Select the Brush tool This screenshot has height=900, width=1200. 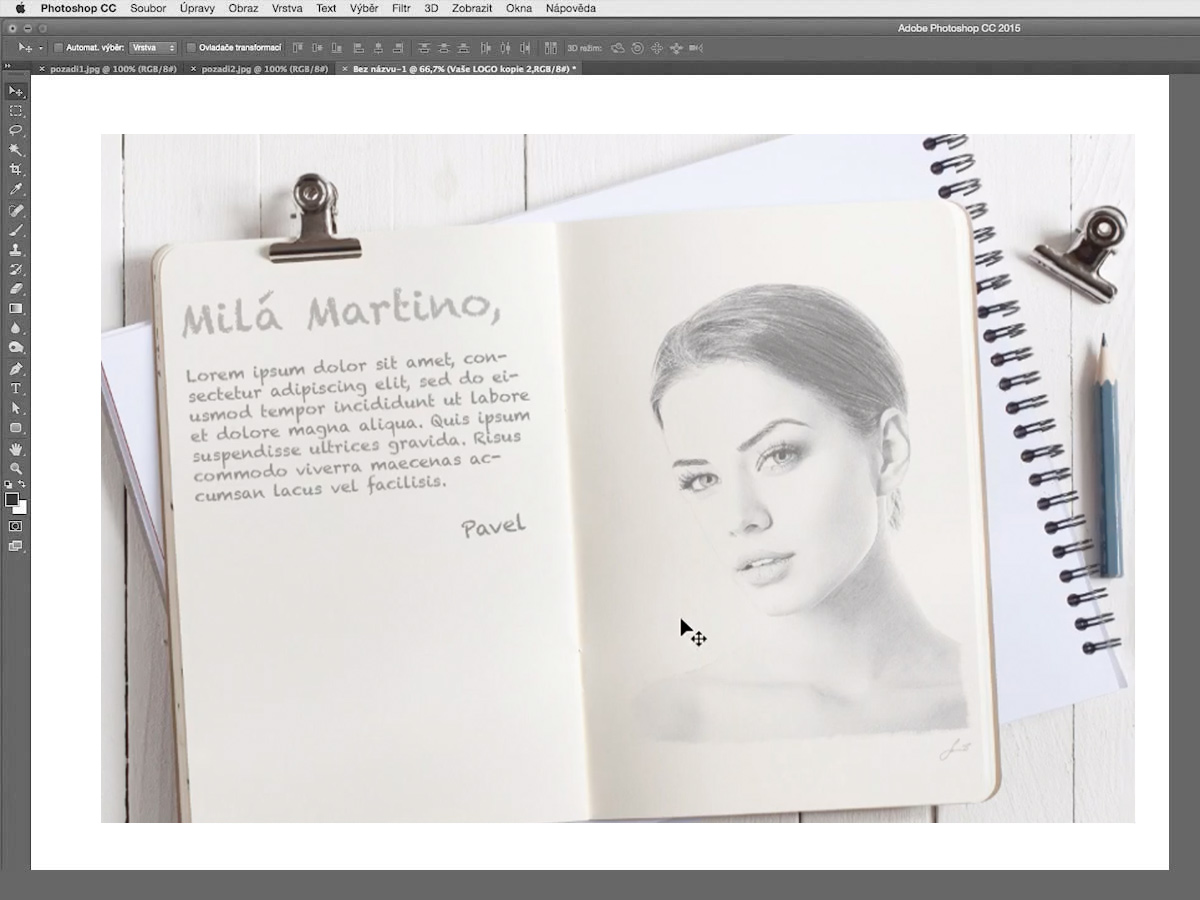(16, 230)
